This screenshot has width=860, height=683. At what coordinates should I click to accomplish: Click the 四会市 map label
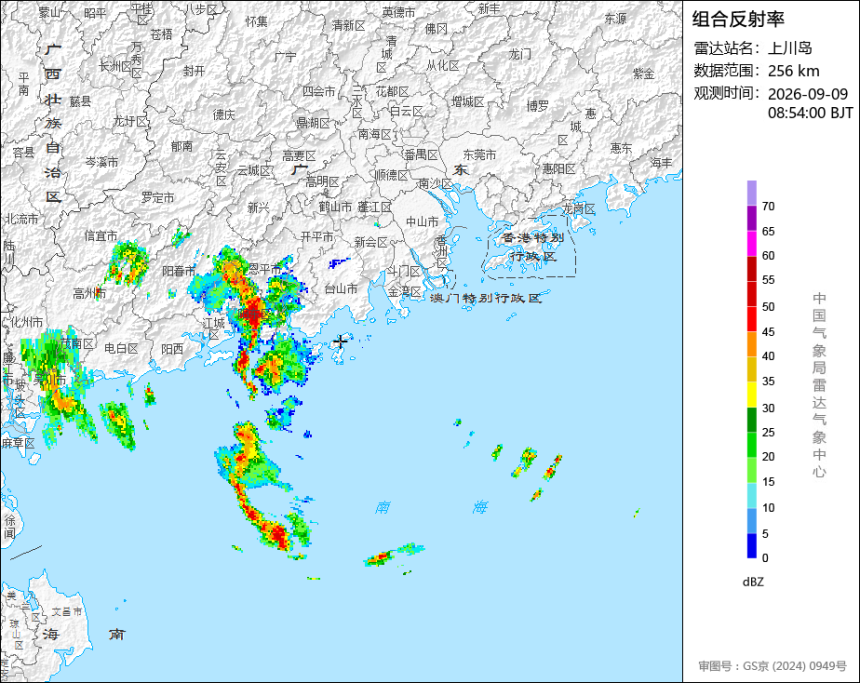point(319,91)
